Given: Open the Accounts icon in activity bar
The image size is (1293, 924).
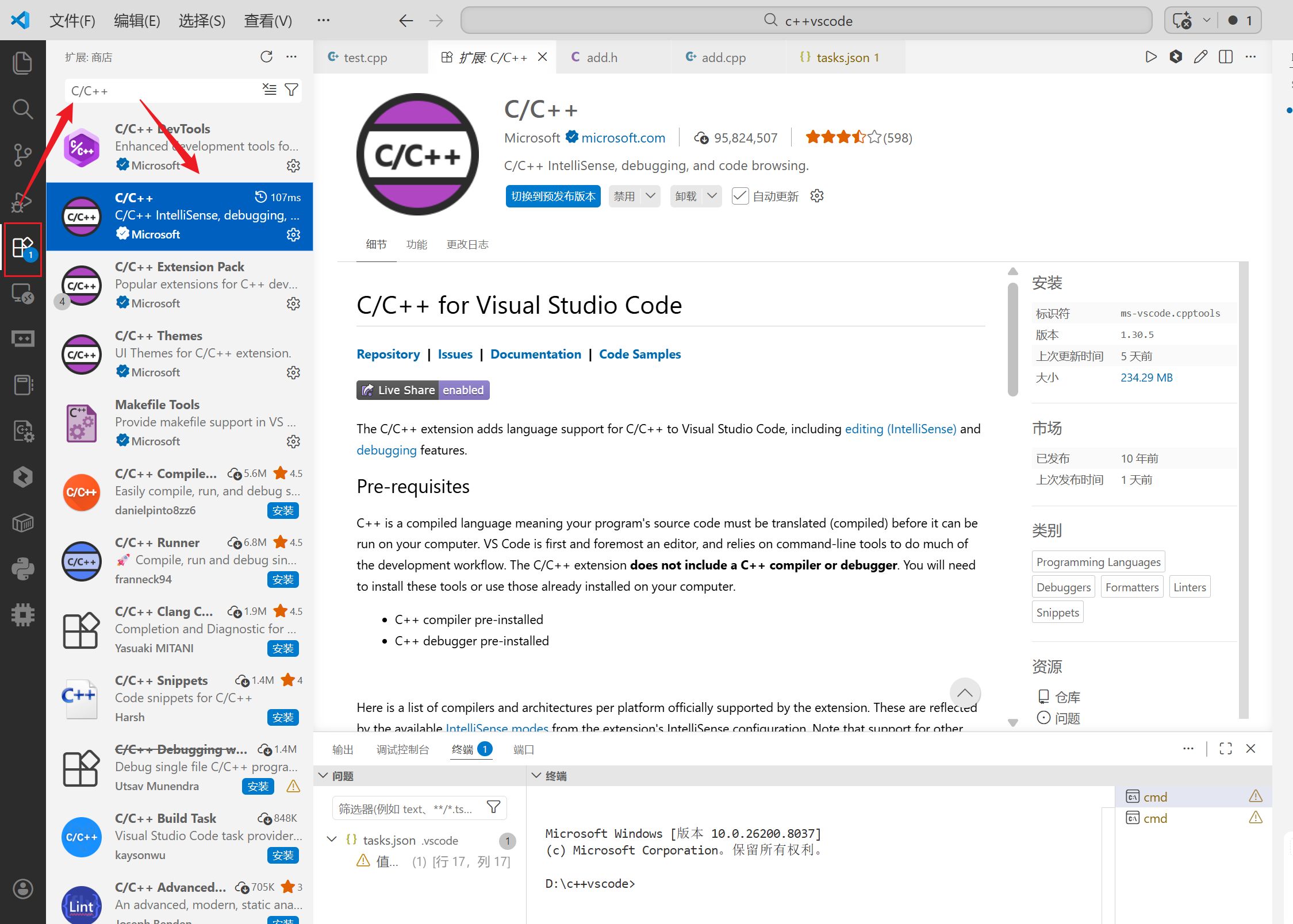Looking at the screenshot, I should (x=22, y=889).
